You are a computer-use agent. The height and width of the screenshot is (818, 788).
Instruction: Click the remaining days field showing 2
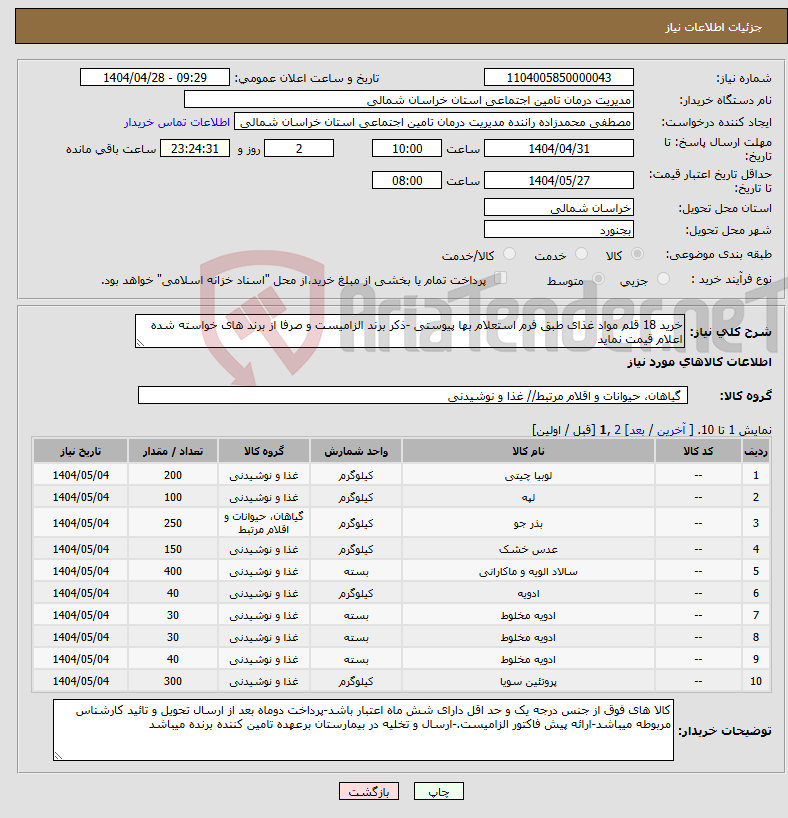click(299, 148)
